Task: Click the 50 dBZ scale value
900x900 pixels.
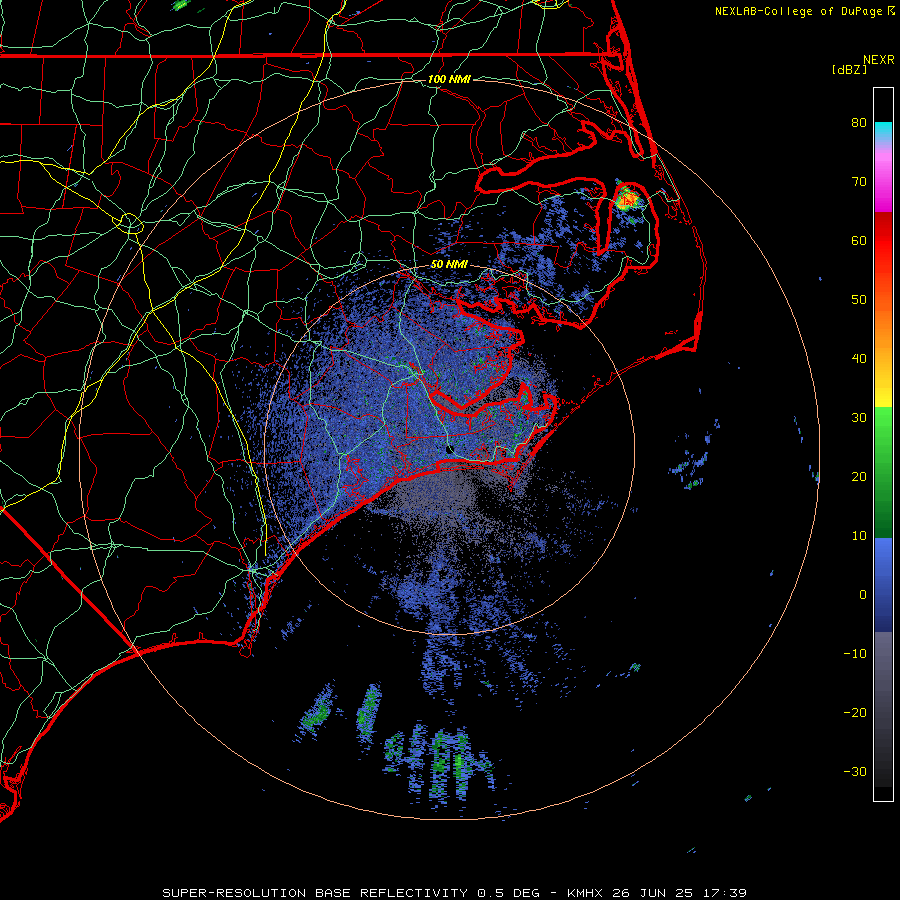Action: point(859,300)
